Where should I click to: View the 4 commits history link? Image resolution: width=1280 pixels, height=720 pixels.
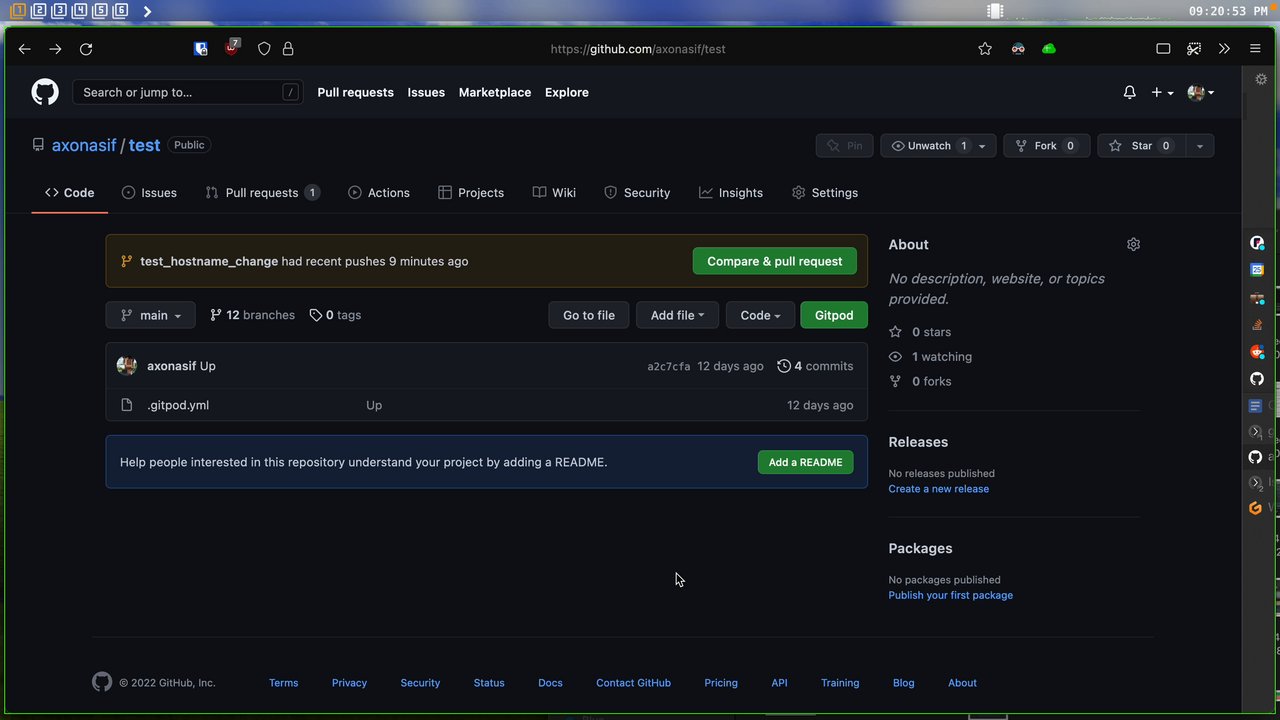click(x=815, y=366)
